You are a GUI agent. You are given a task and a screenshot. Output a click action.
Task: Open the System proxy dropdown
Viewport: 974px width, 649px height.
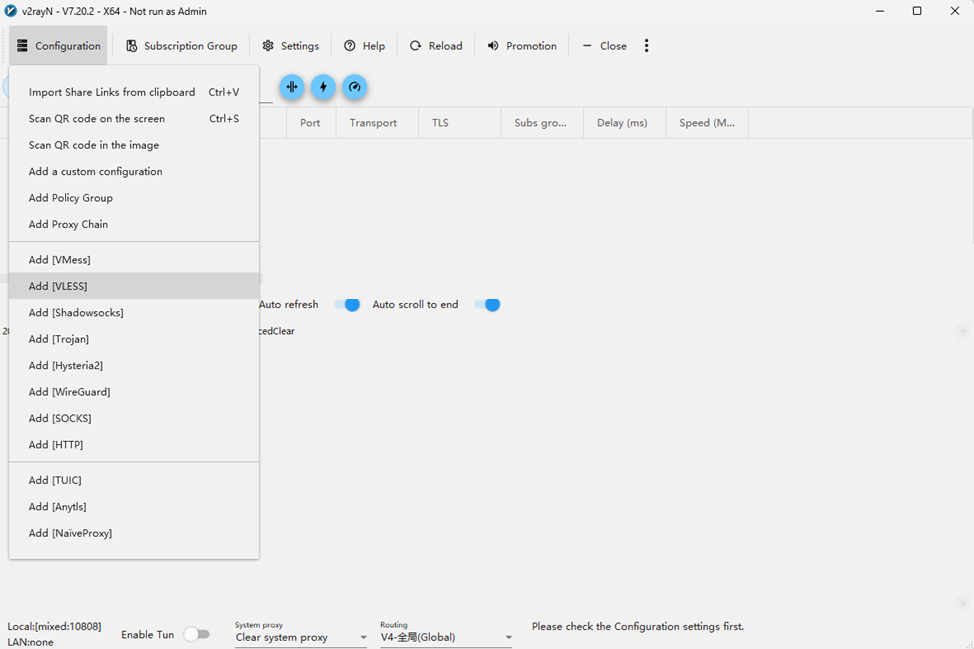pos(301,638)
